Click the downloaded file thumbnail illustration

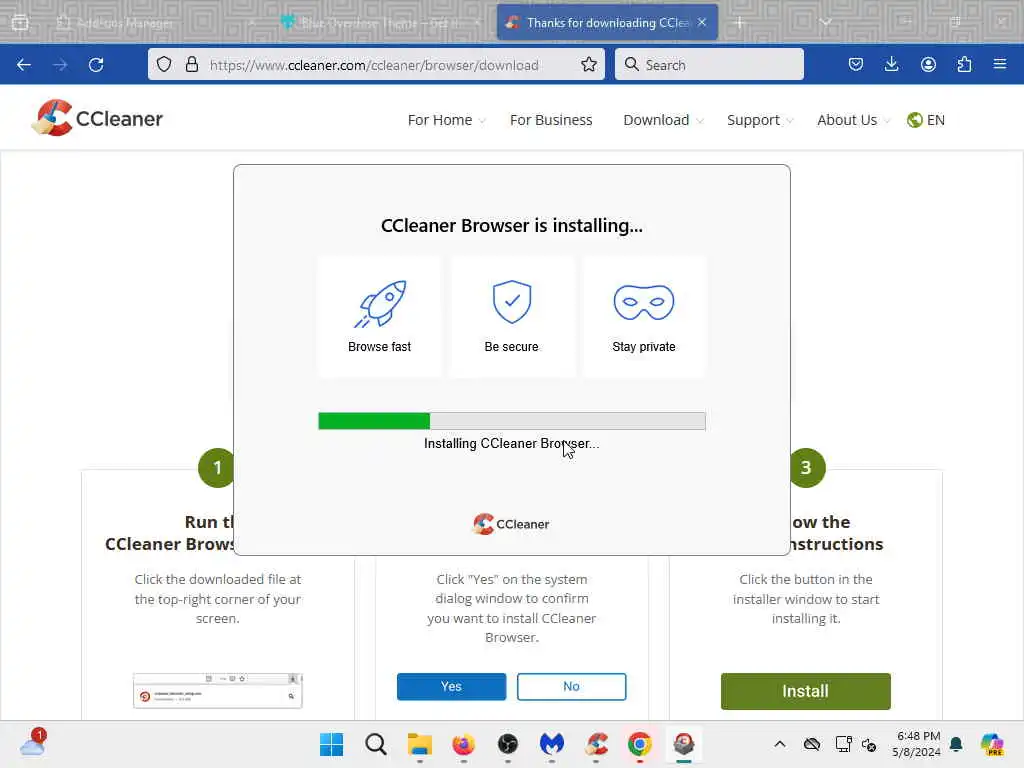217,691
